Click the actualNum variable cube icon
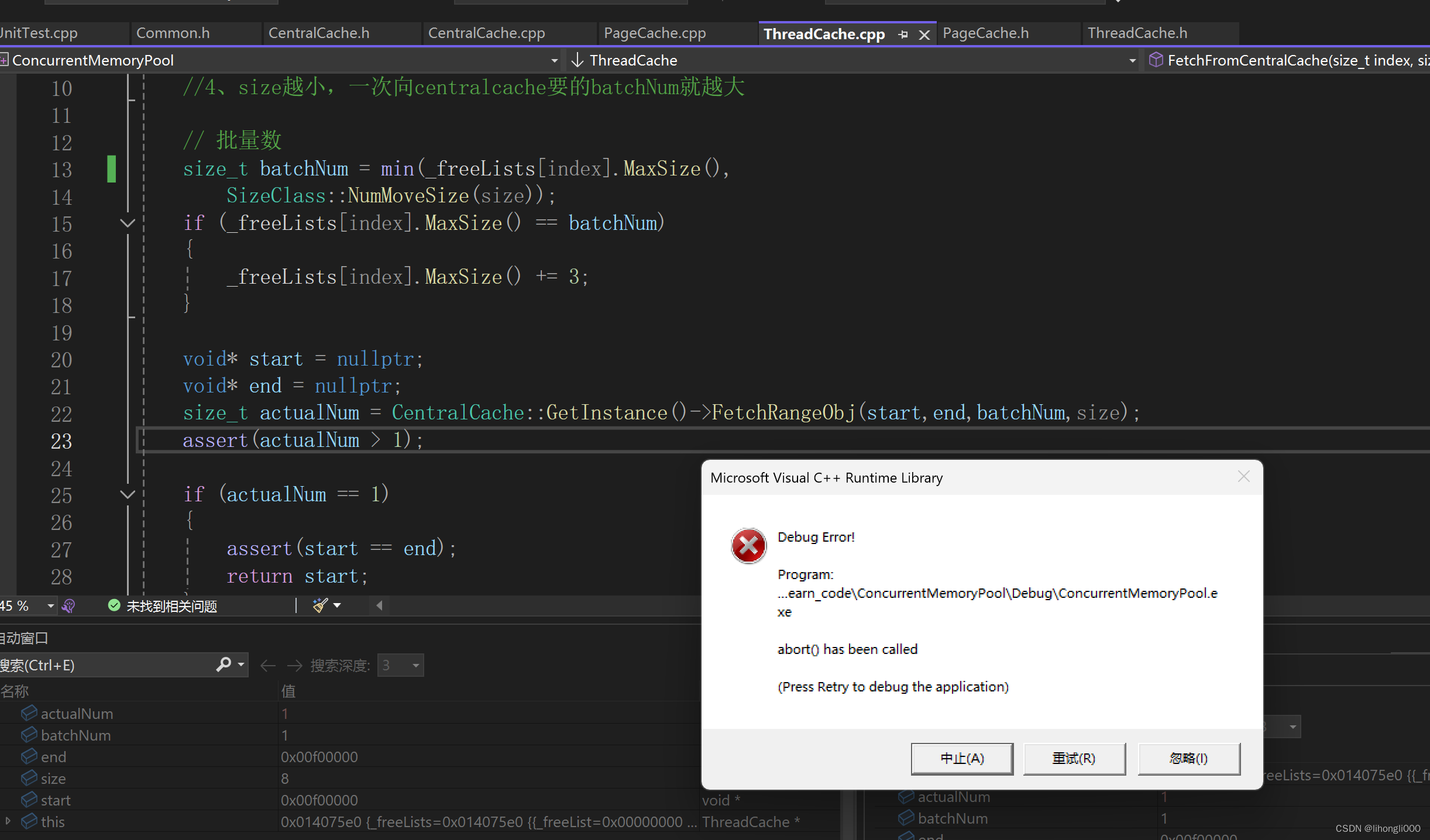 click(29, 713)
